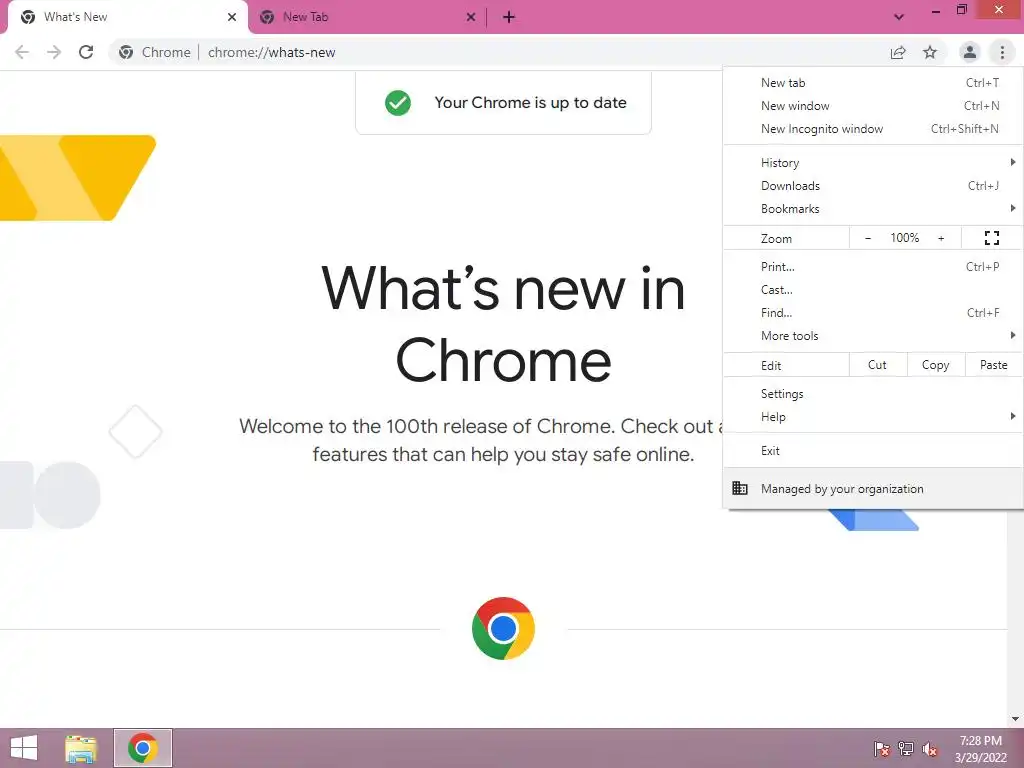Open the tab search dropdown chevron

tap(899, 17)
